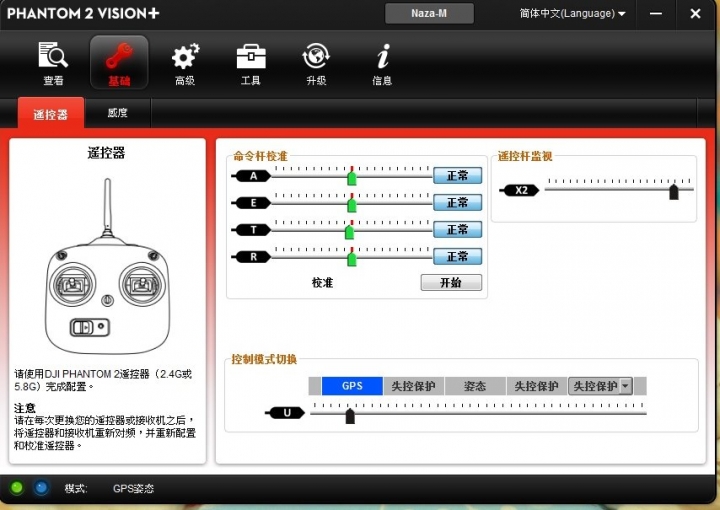720x510 pixels.
Task: Select the 失控保护 segment right of 姿态
Action: pos(536,386)
